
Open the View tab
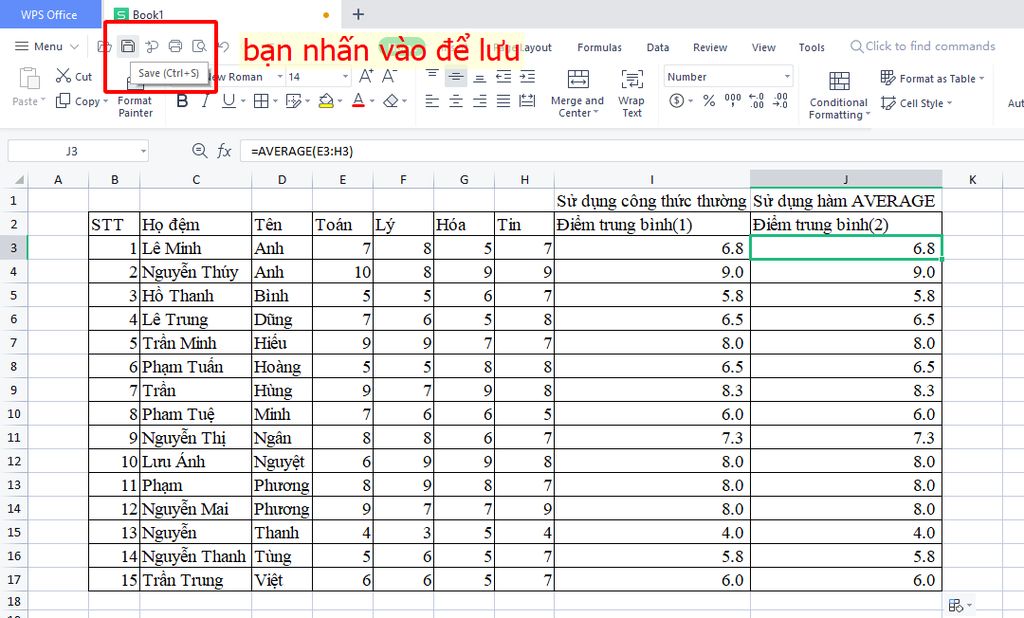(763, 47)
